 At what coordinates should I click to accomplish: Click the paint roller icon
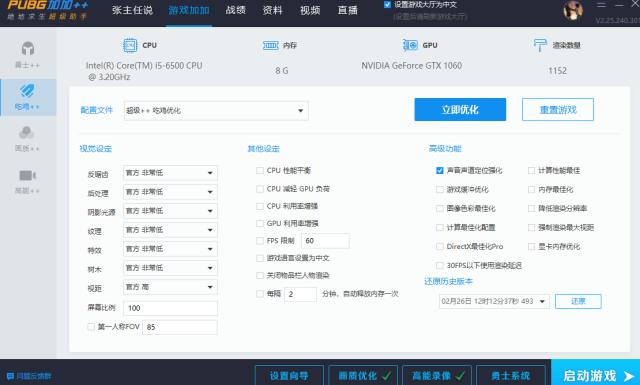540,45
